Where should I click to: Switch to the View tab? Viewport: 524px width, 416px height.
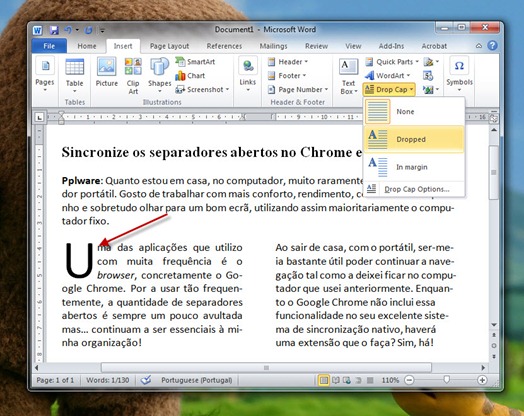point(353,46)
